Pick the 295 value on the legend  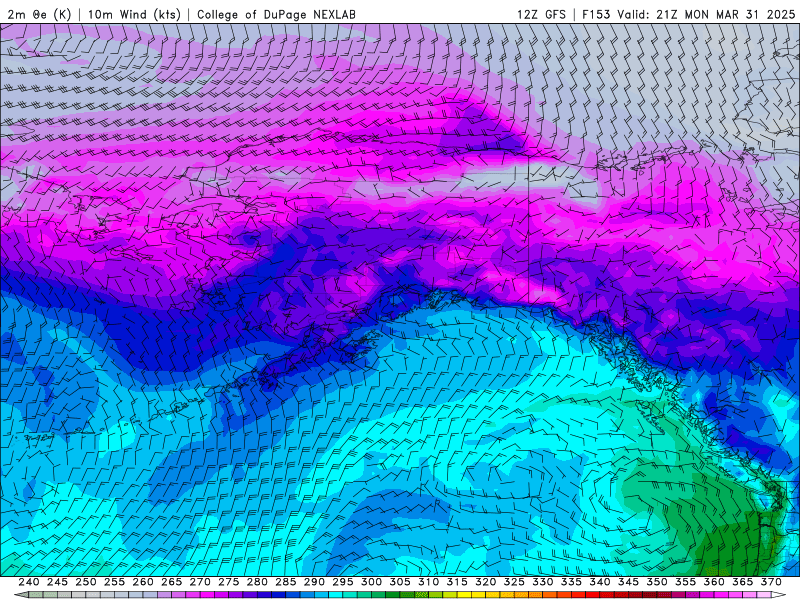pos(343,582)
